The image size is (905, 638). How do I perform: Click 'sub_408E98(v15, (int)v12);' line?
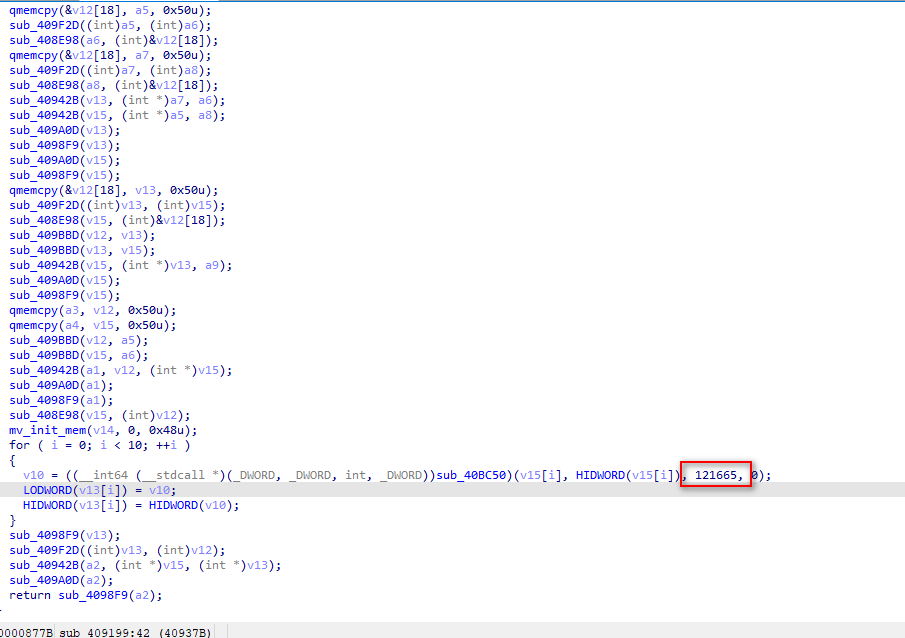click(100, 416)
